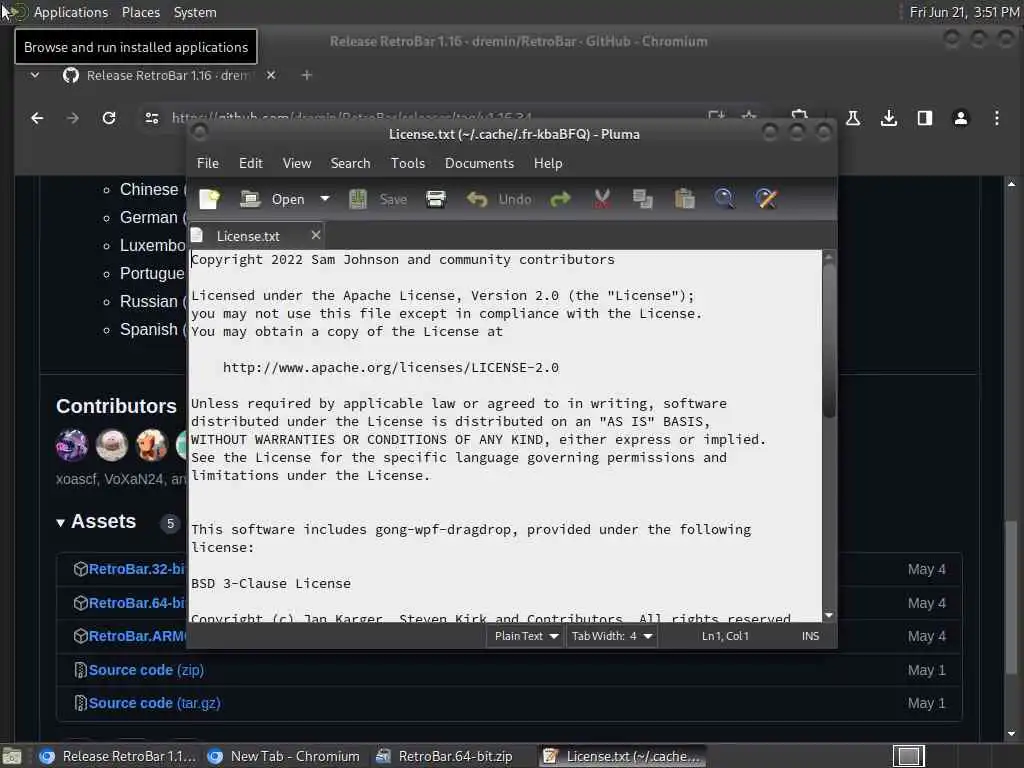The image size is (1024, 768).
Task: Click INS insert mode indicator
Action: coord(810,636)
